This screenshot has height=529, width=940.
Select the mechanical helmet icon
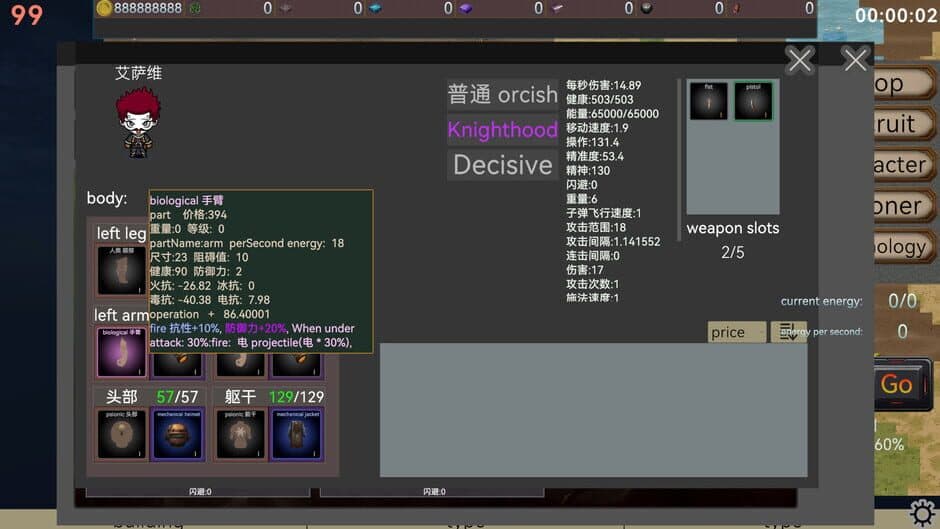coord(176,435)
